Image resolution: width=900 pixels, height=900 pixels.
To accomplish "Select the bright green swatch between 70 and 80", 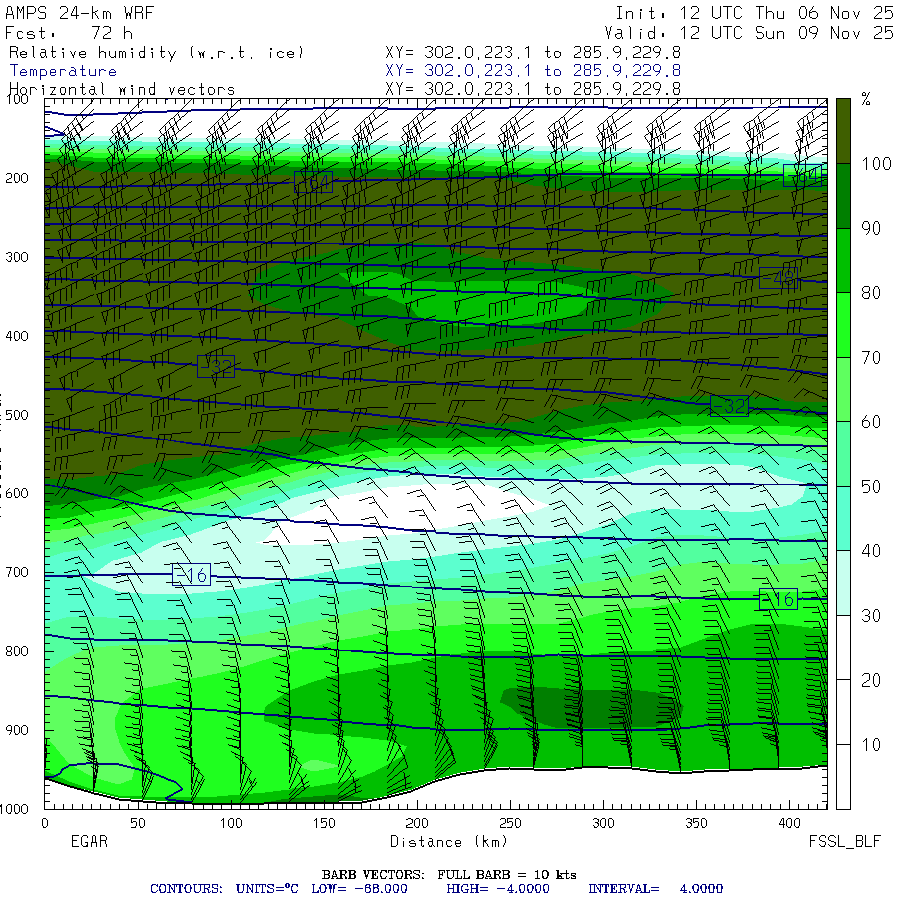I will tap(843, 325).
